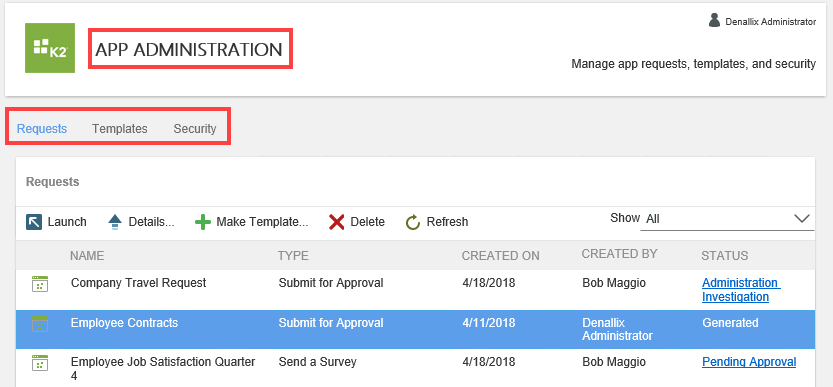Sort by the STATUS column header

coord(725,256)
